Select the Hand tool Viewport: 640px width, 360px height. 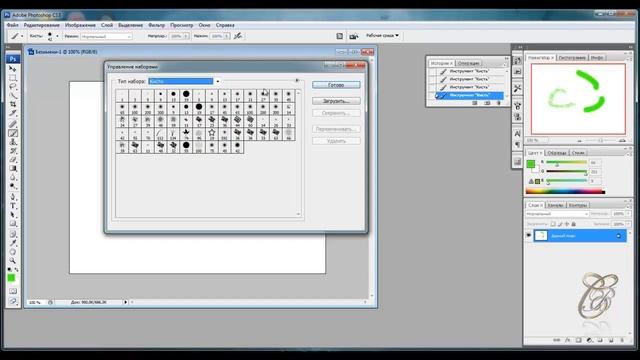tap(13, 251)
